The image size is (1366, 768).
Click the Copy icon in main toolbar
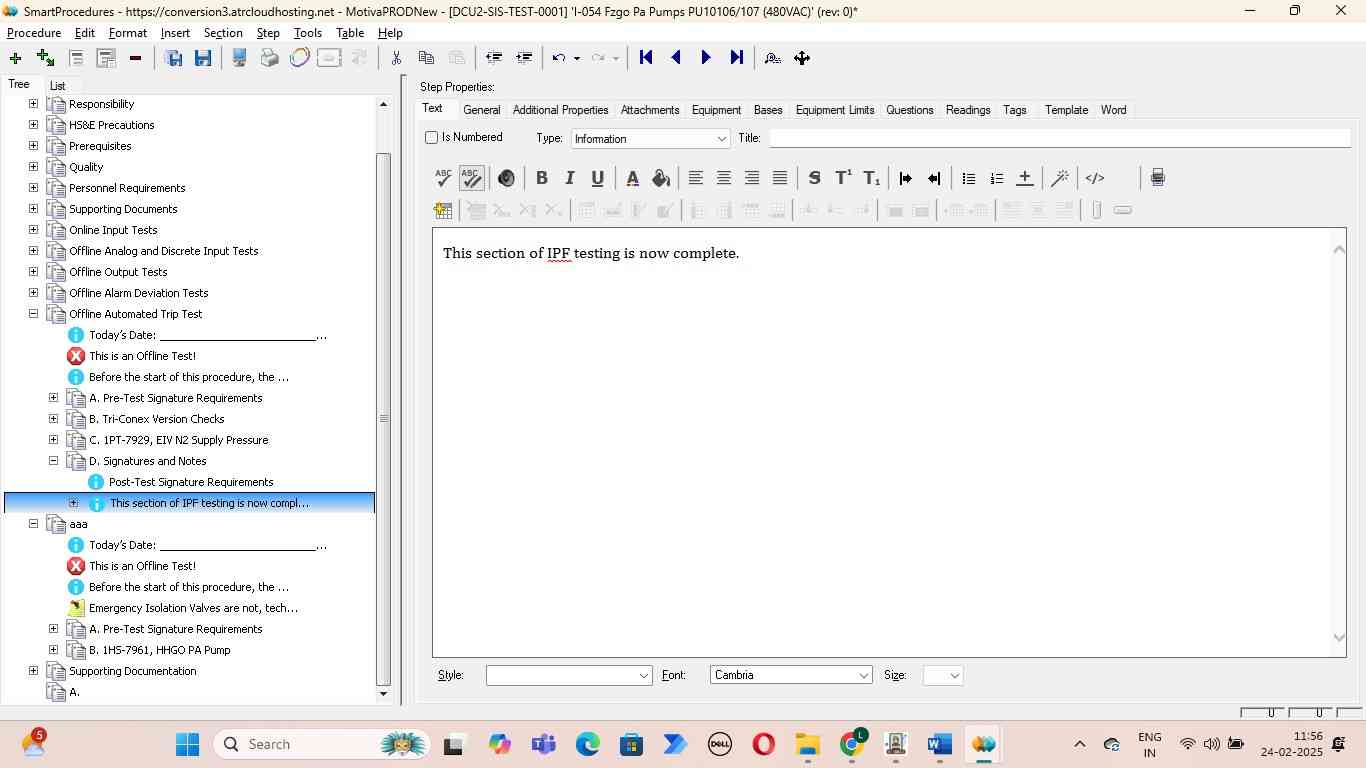point(426,58)
